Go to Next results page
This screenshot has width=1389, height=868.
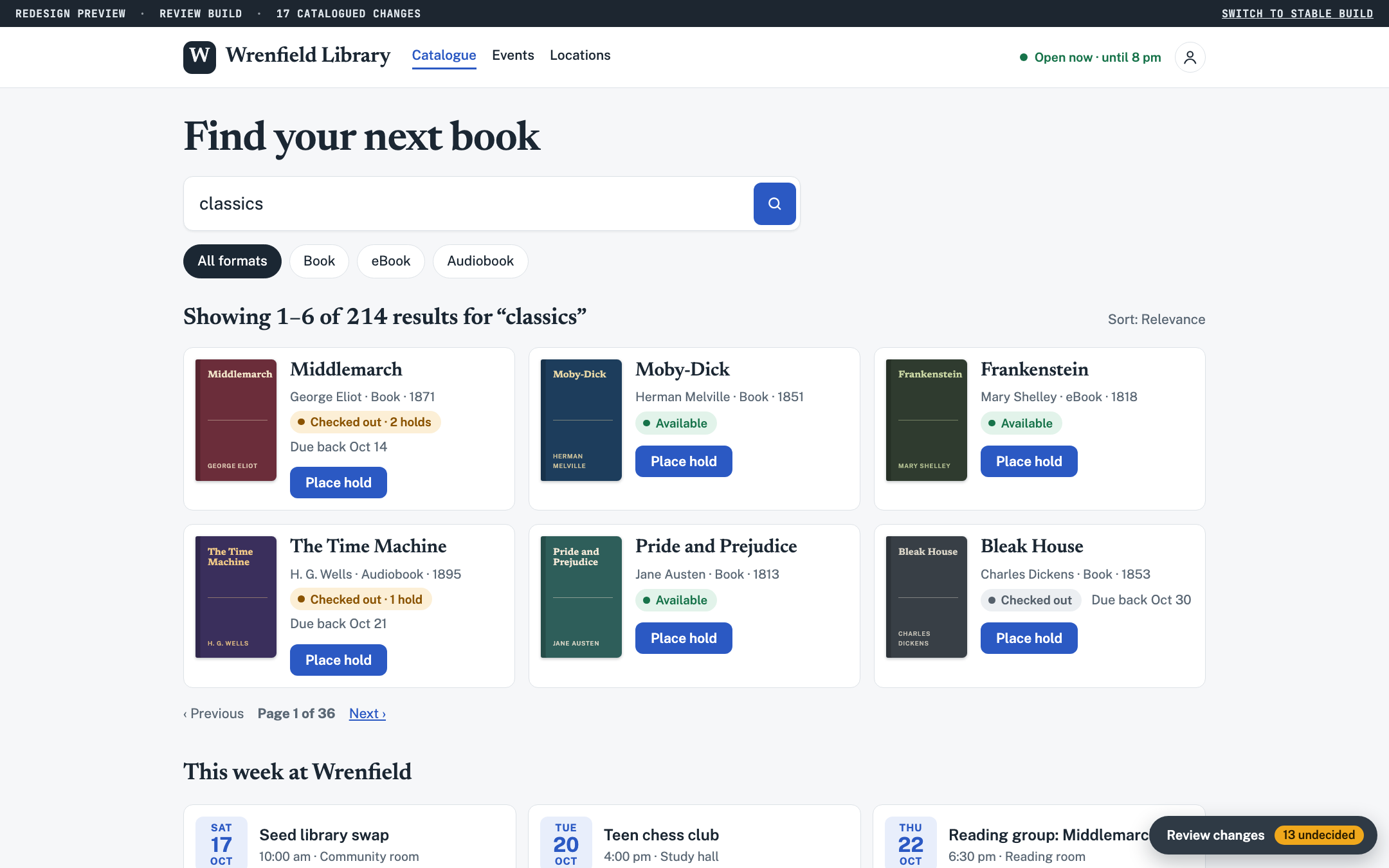(367, 714)
